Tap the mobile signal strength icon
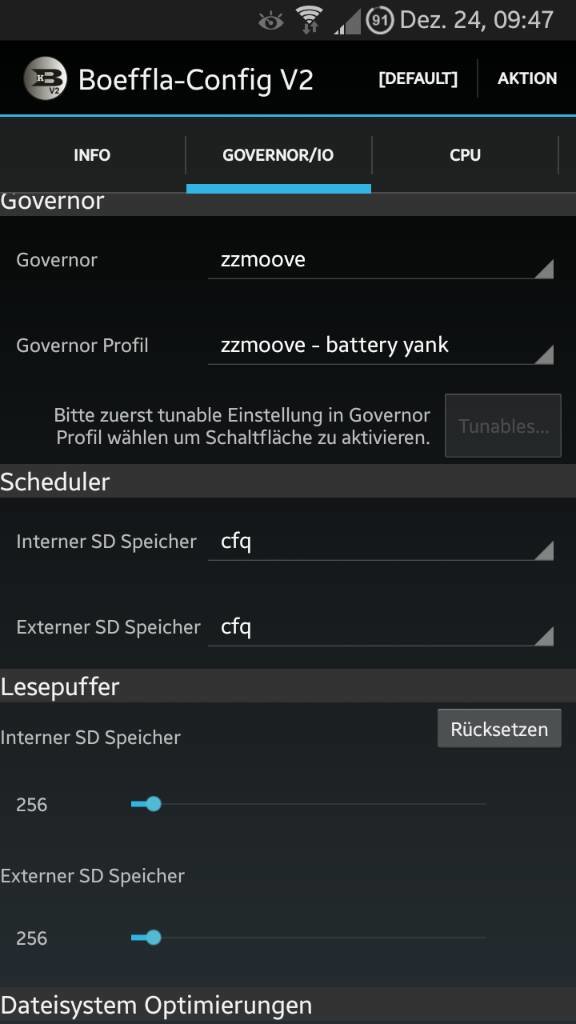The image size is (576, 1024). coord(347,22)
